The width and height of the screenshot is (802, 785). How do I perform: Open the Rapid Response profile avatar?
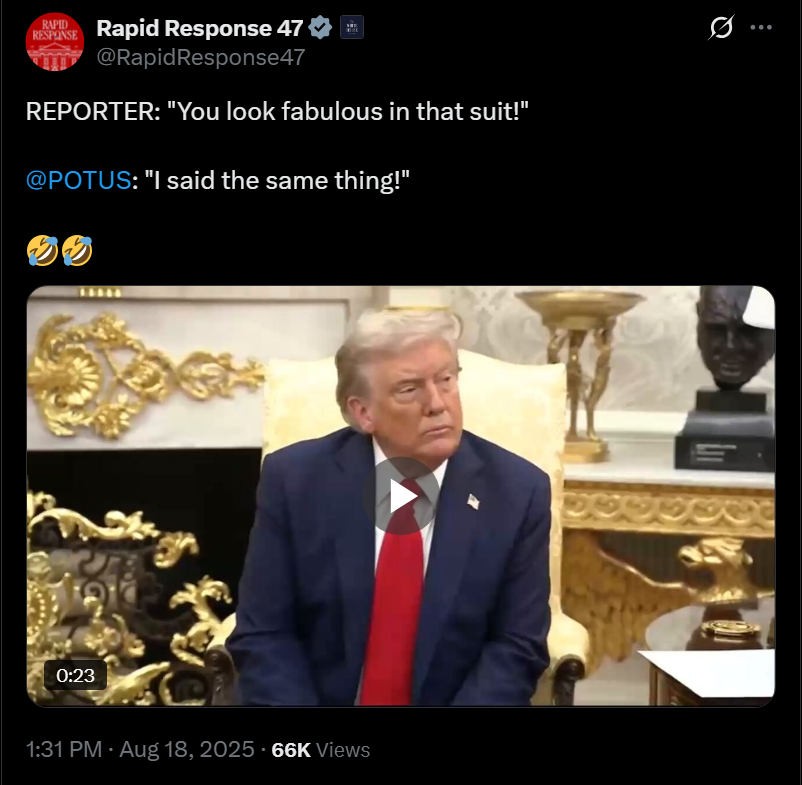pyautogui.click(x=55, y=42)
